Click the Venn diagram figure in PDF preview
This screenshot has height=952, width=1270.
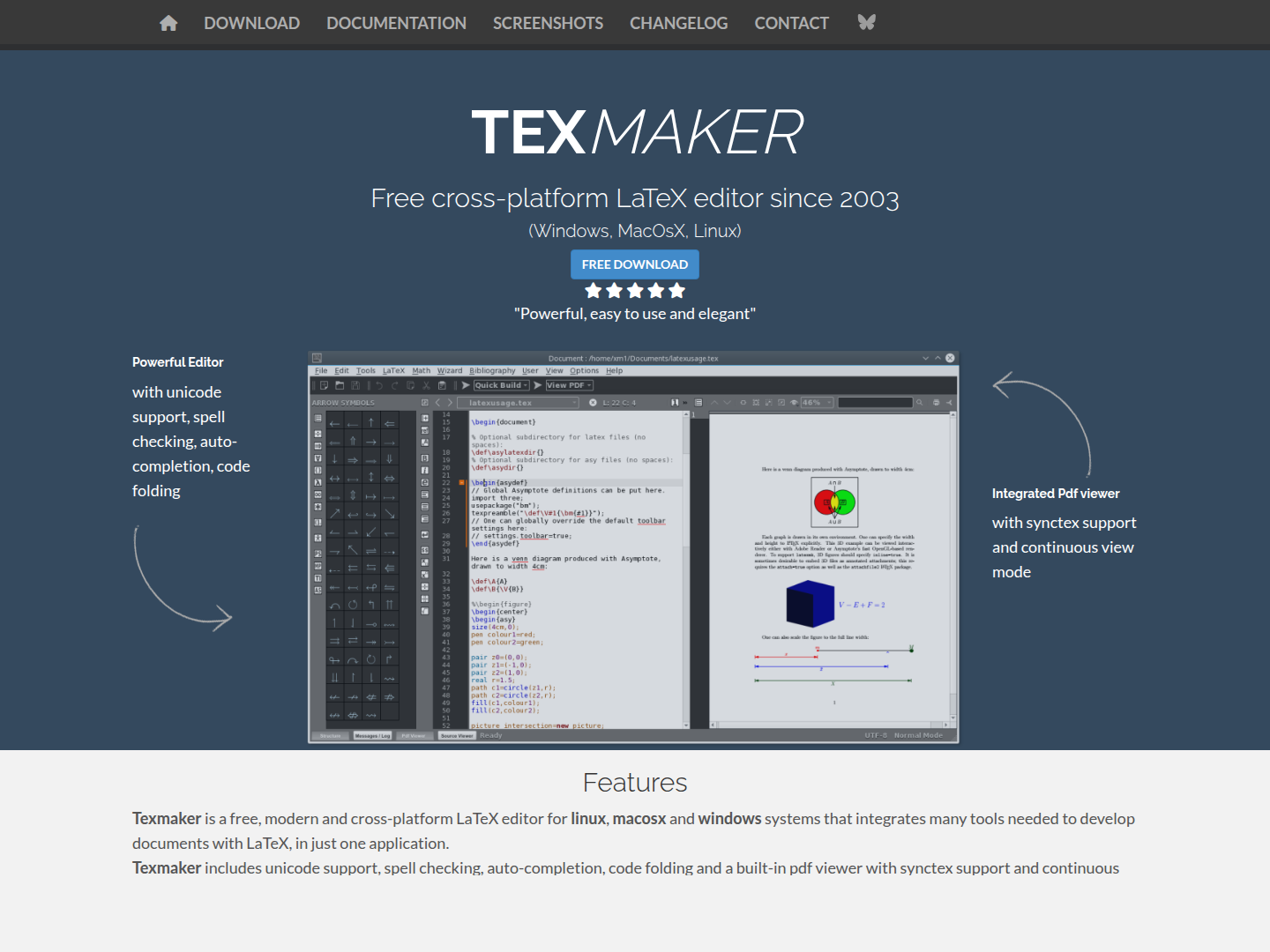[x=834, y=502]
